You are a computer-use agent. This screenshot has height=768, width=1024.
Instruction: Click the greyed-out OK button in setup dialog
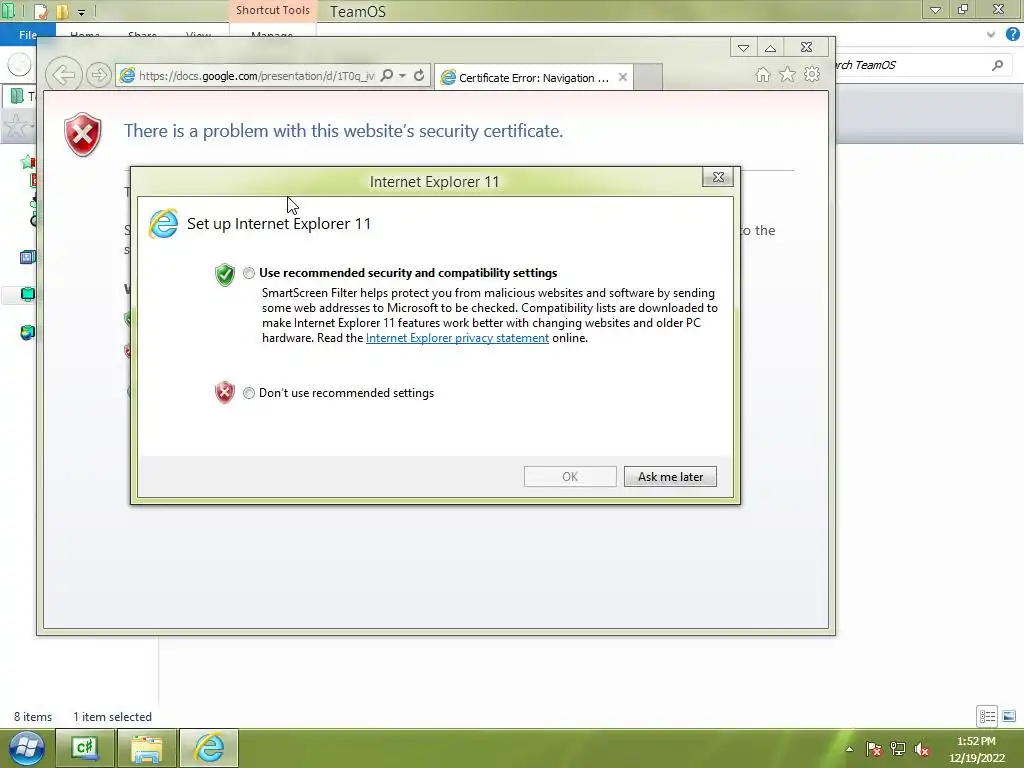point(570,477)
